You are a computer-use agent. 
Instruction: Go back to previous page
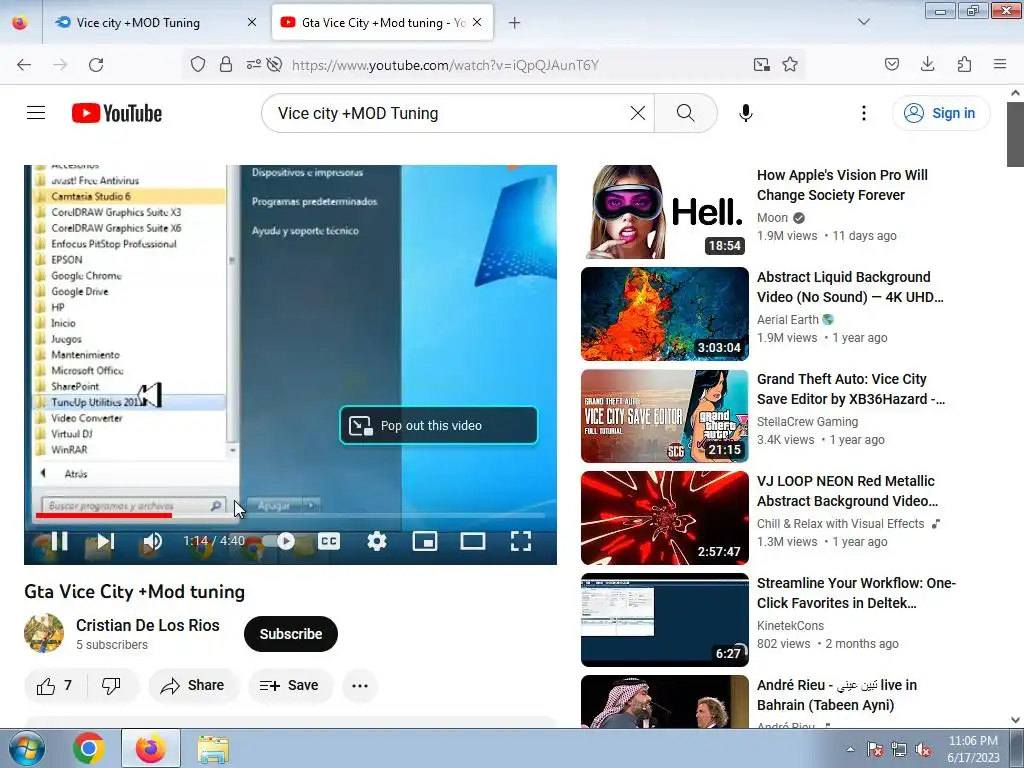(x=24, y=65)
